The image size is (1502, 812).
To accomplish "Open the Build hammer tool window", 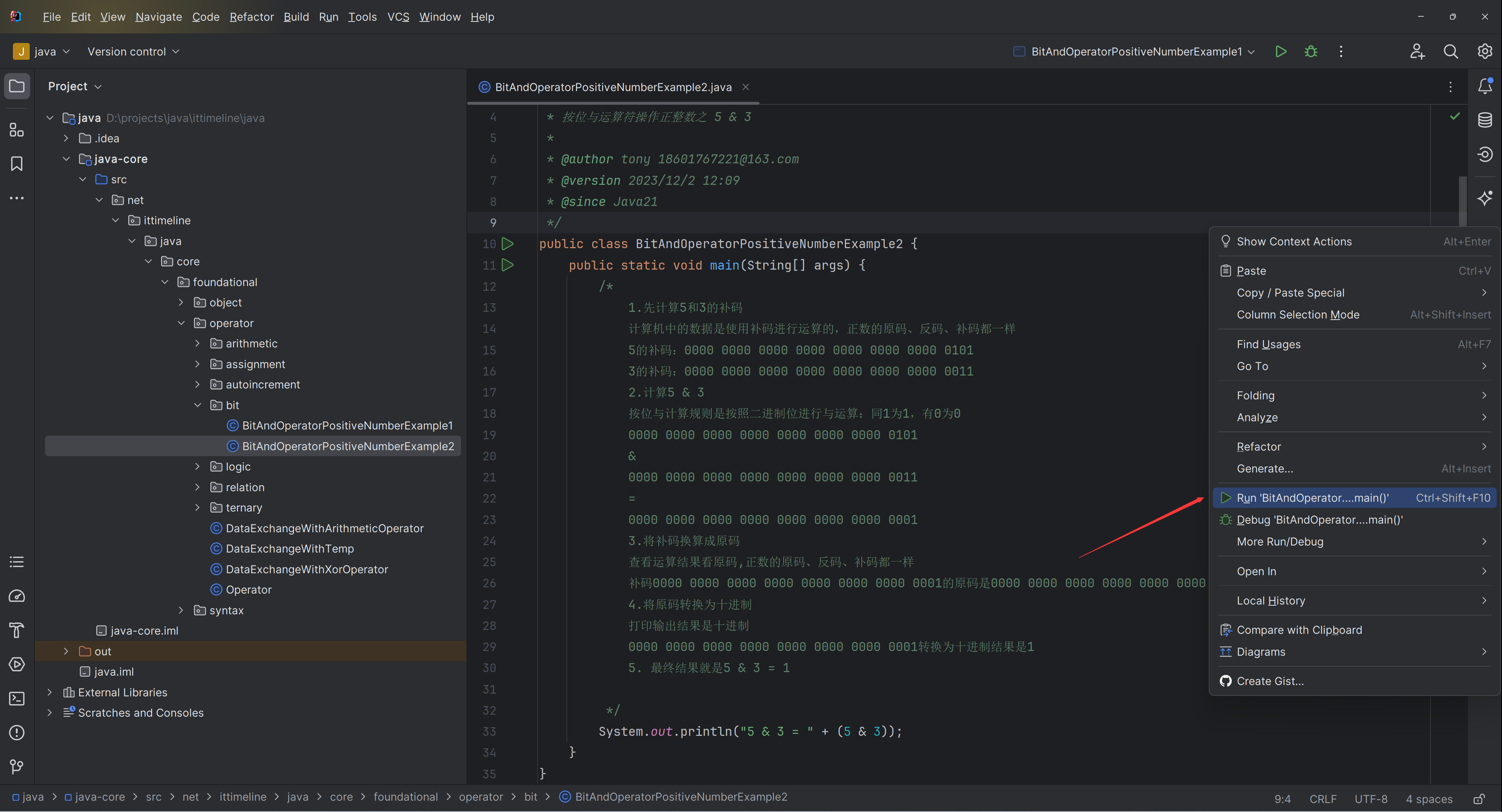I will 17,630.
